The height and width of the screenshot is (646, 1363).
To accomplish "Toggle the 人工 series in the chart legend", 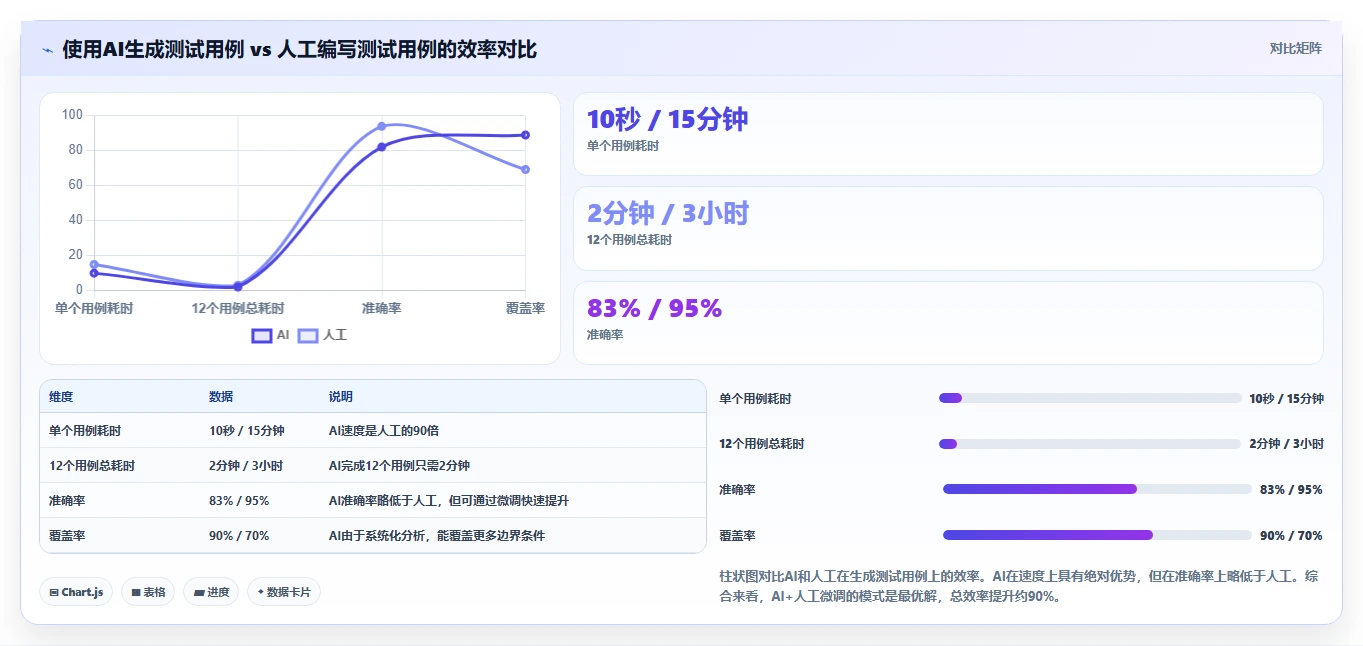I will point(323,336).
